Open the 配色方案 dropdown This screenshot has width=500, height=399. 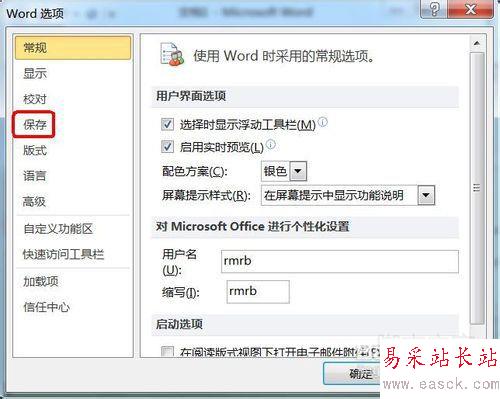[298, 171]
